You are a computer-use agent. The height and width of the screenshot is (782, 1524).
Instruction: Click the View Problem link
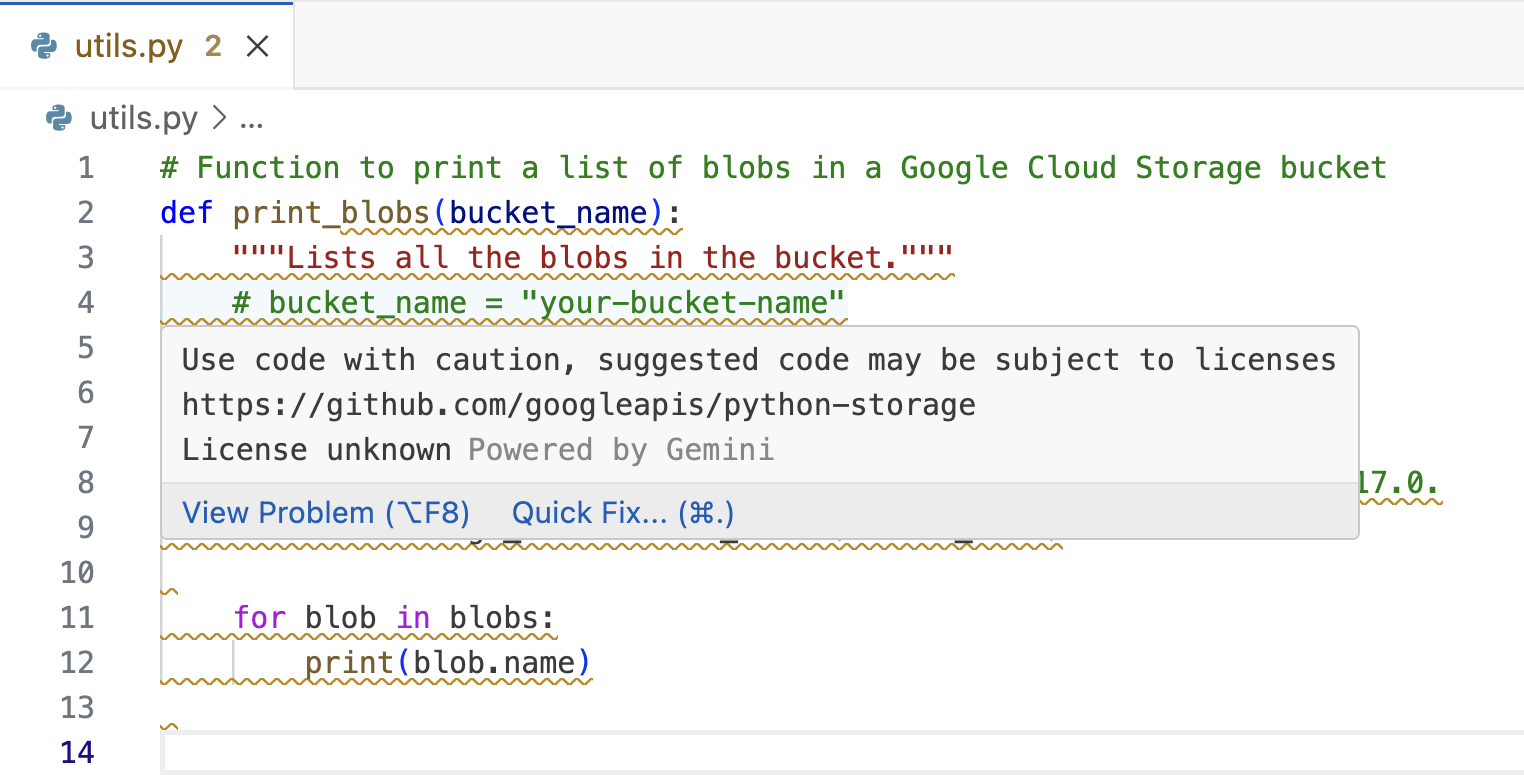point(325,513)
